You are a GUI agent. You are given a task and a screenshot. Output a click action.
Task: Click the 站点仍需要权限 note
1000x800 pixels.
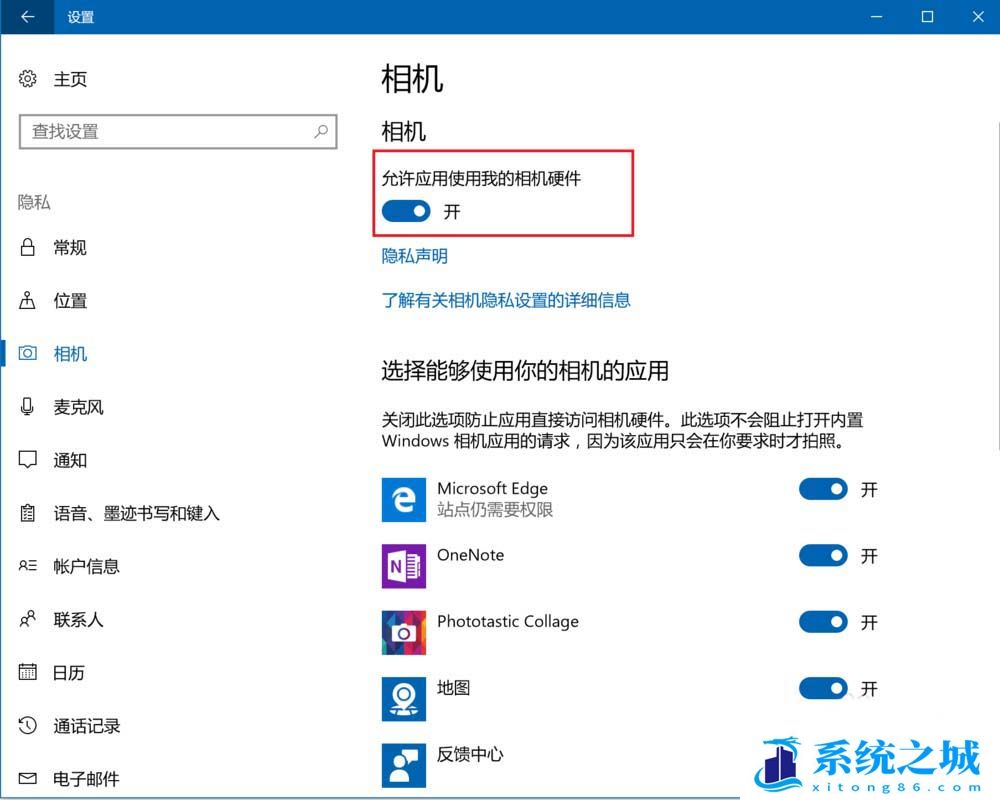pos(495,510)
